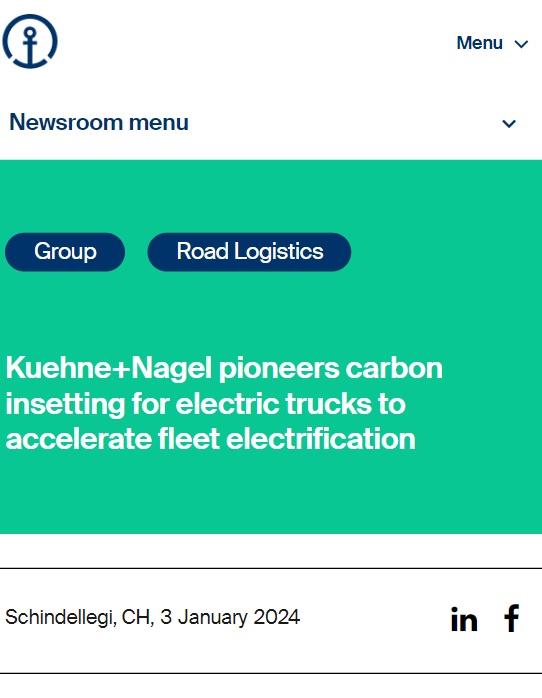This screenshot has height=698, width=542.
Task: Click the word Menu in header
Action: (479, 43)
